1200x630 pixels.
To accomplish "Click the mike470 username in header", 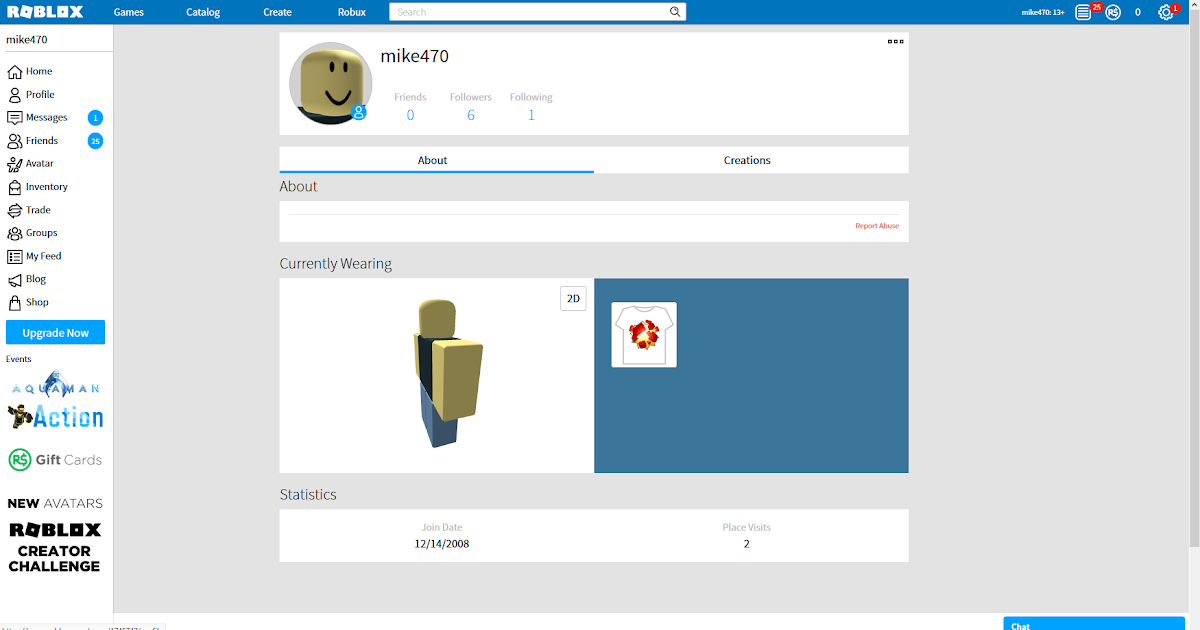I will coord(1042,12).
